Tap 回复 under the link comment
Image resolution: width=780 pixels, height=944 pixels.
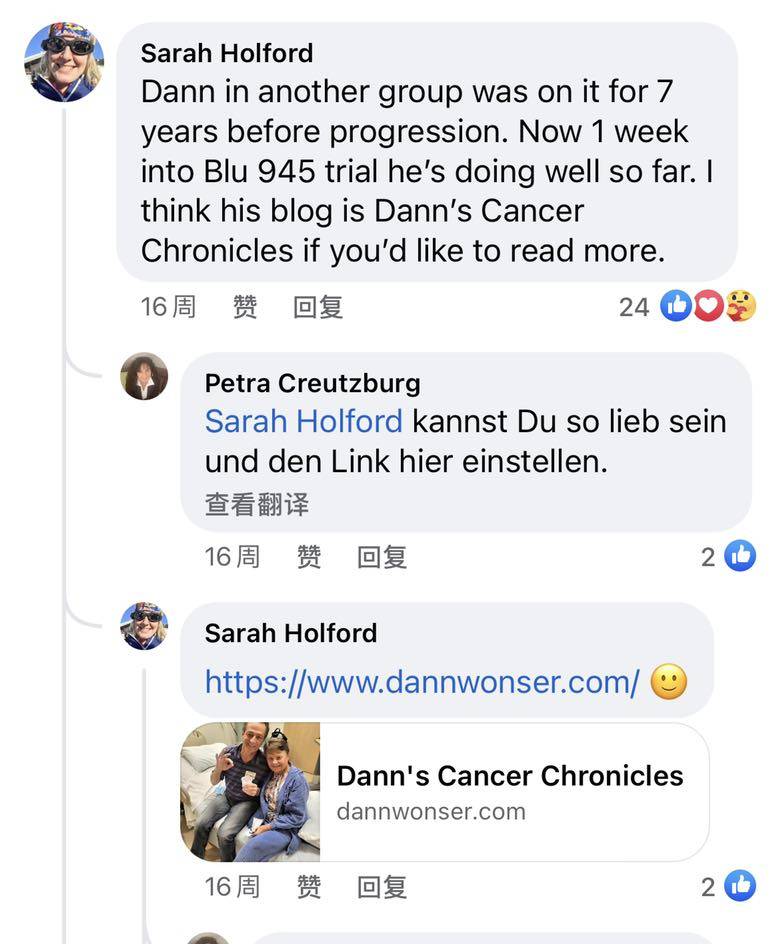click(x=382, y=886)
